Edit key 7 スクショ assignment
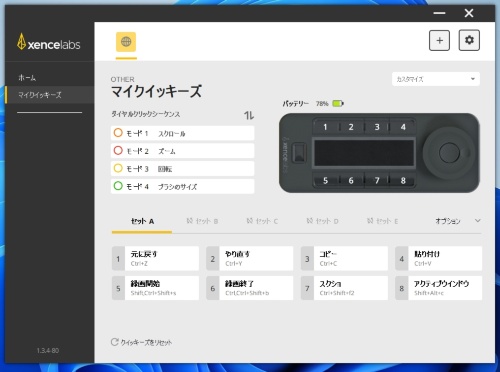Image resolution: width=500 pixels, height=372 pixels. (x=344, y=288)
